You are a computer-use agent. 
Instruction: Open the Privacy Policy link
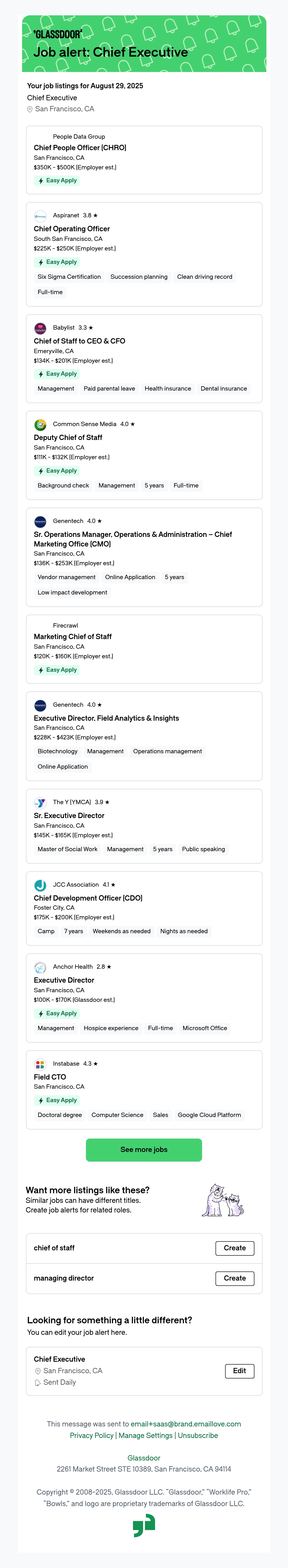pos(91,1435)
